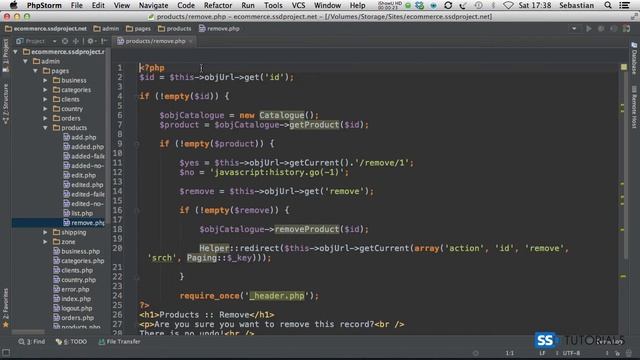Open the Apple menu
640x360 pixels.
[13, 5]
